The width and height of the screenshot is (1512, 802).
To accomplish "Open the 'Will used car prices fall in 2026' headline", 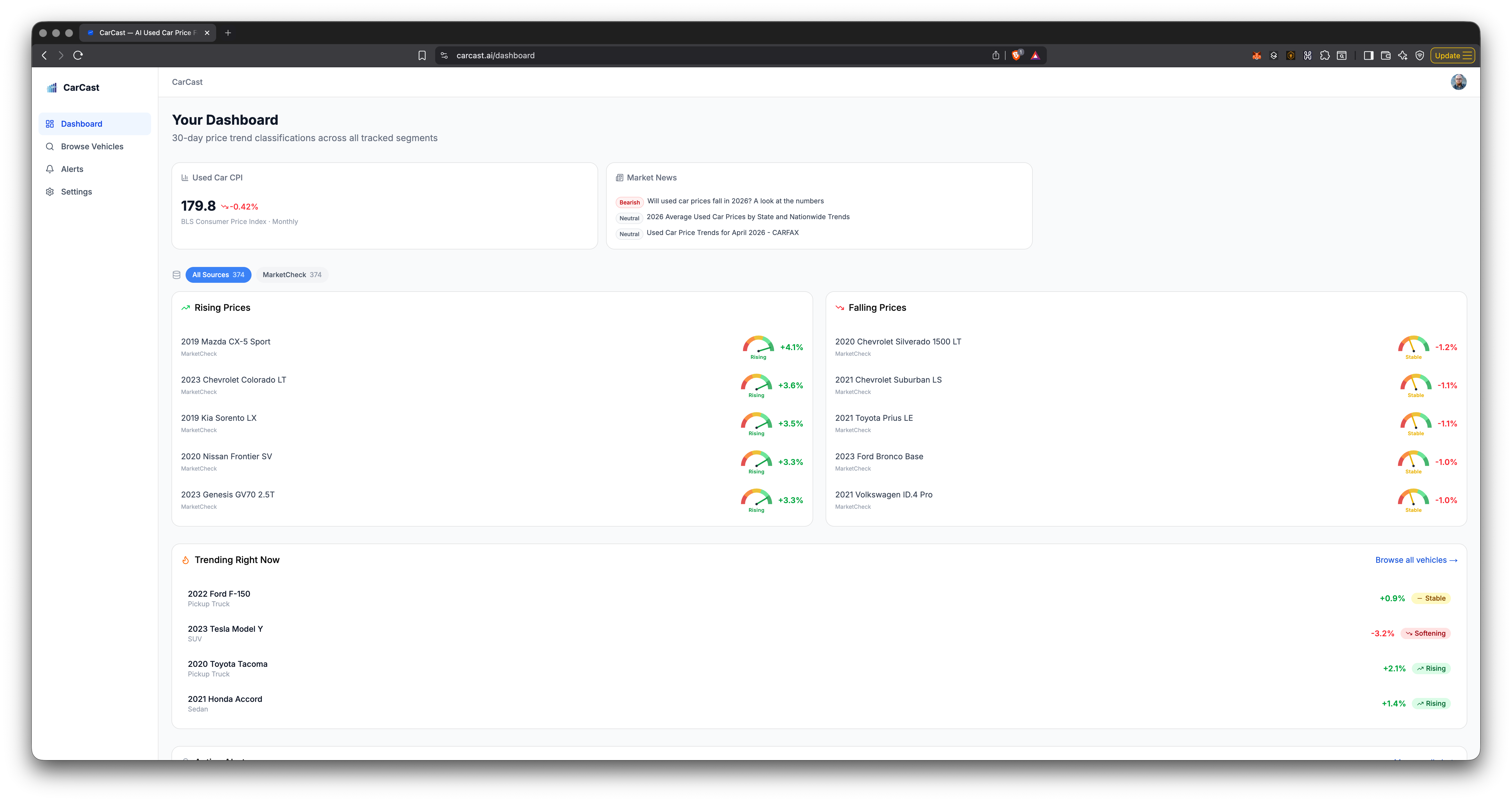I will point(735,201).
